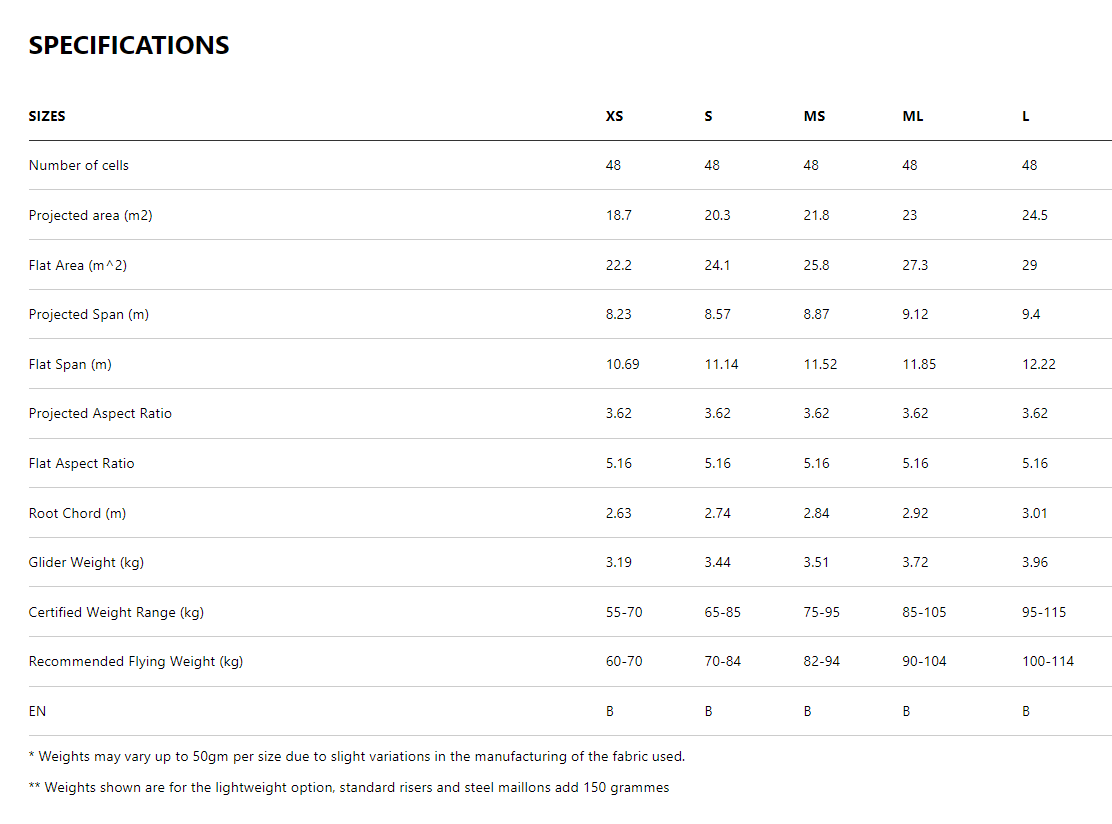This screenshot has height=824, width=1112.
Task: Select the ML size column header
Action: (x=913, y=116)
